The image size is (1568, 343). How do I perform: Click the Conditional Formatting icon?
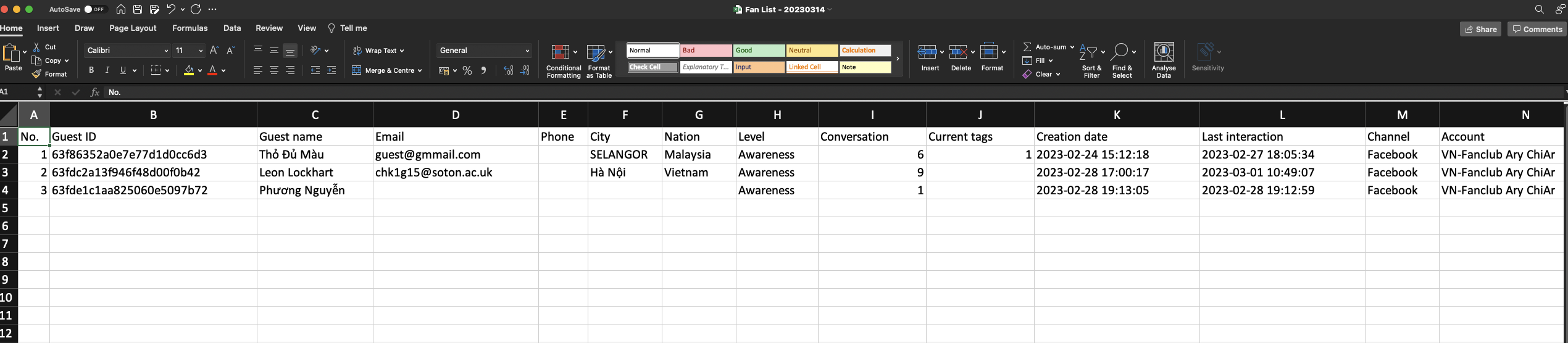click(560, 52)
